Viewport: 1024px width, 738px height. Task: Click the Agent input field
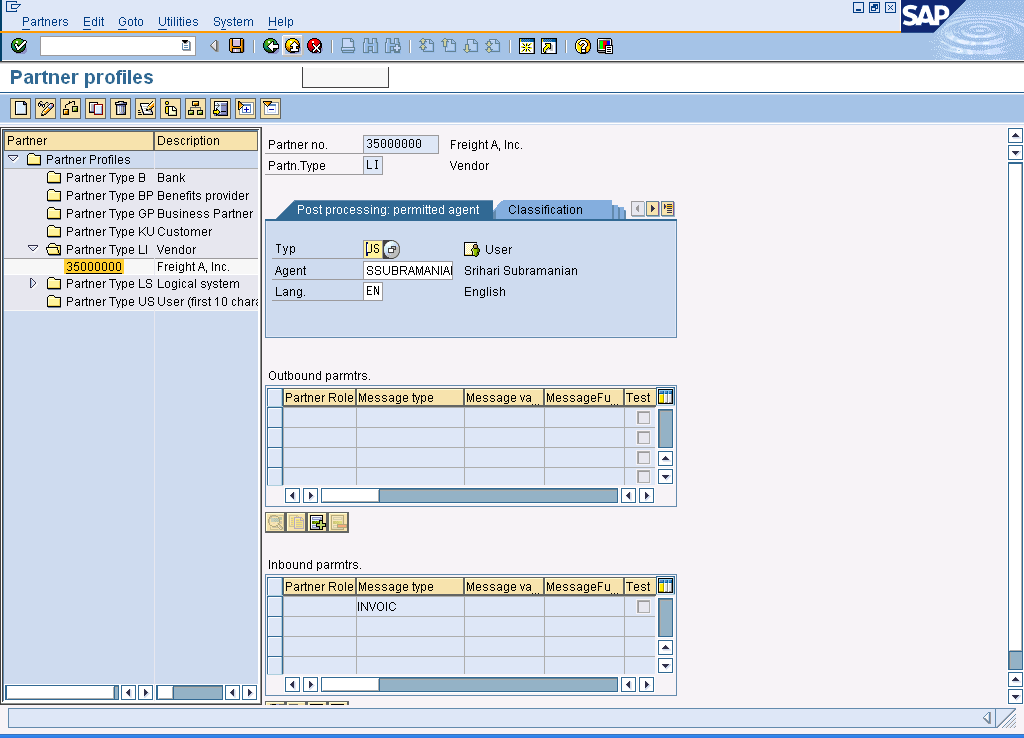408,270
